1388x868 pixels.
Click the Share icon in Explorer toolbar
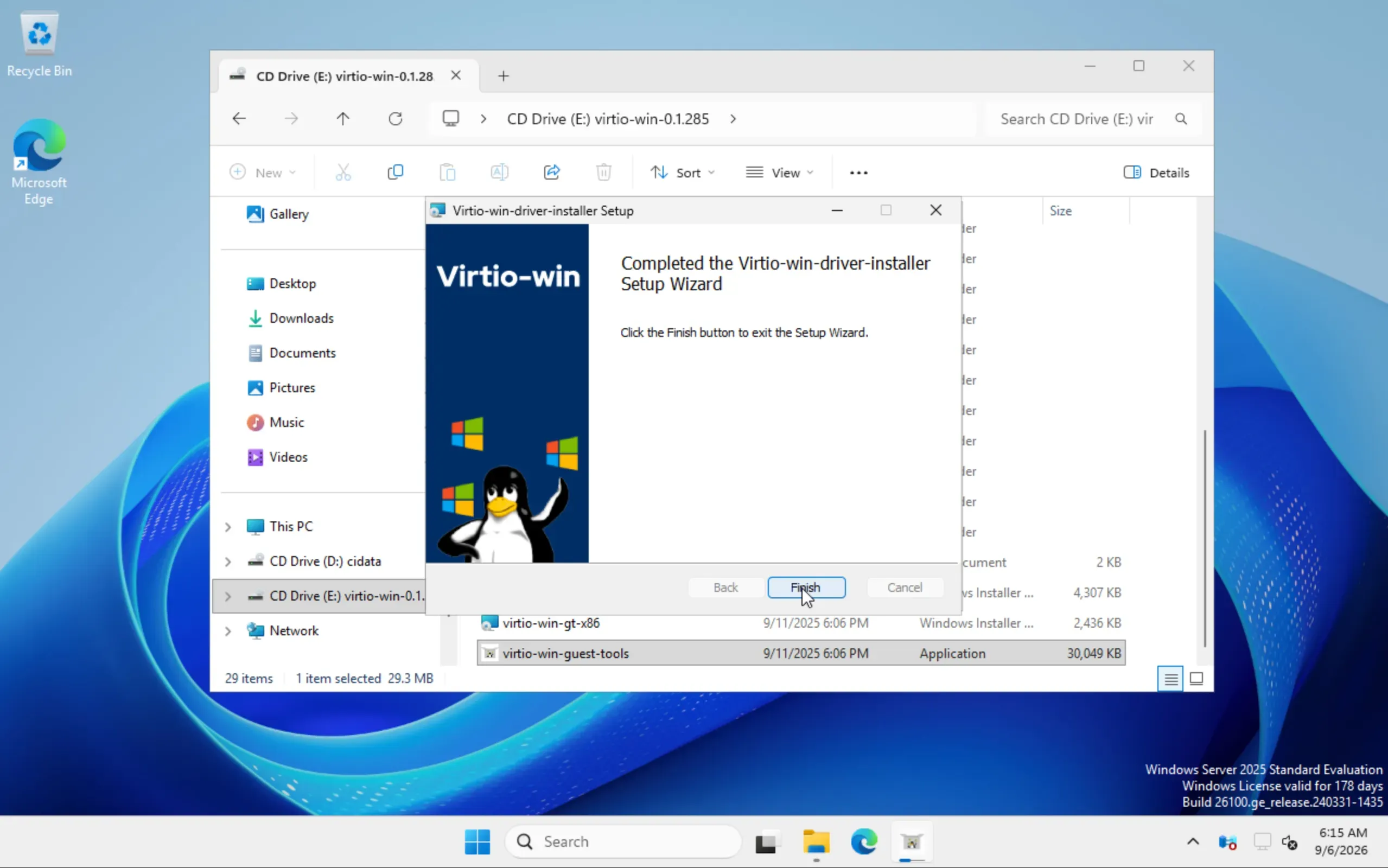coord(552,172)
